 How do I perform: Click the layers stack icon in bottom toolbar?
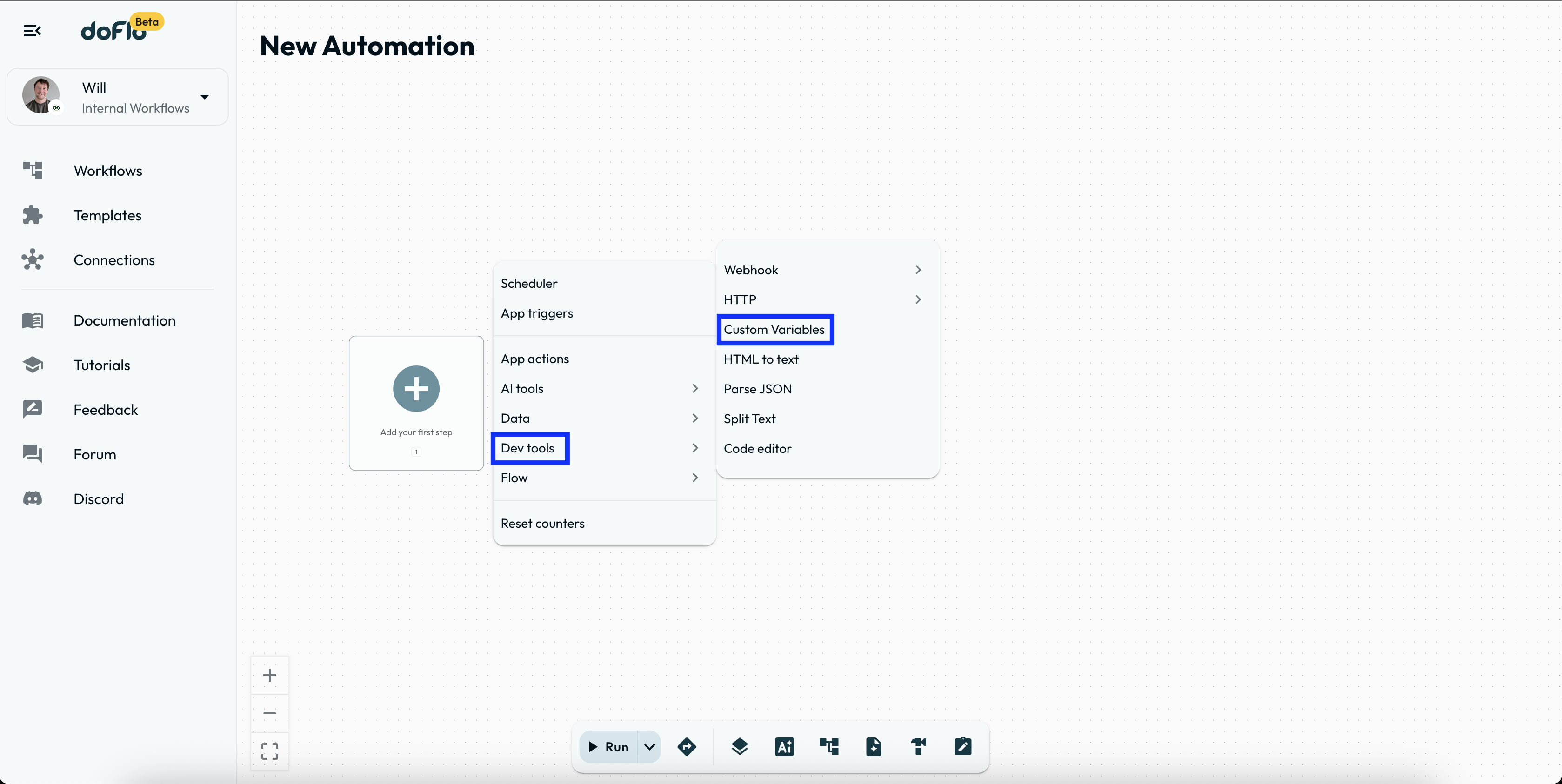click(x=739, y=746)
